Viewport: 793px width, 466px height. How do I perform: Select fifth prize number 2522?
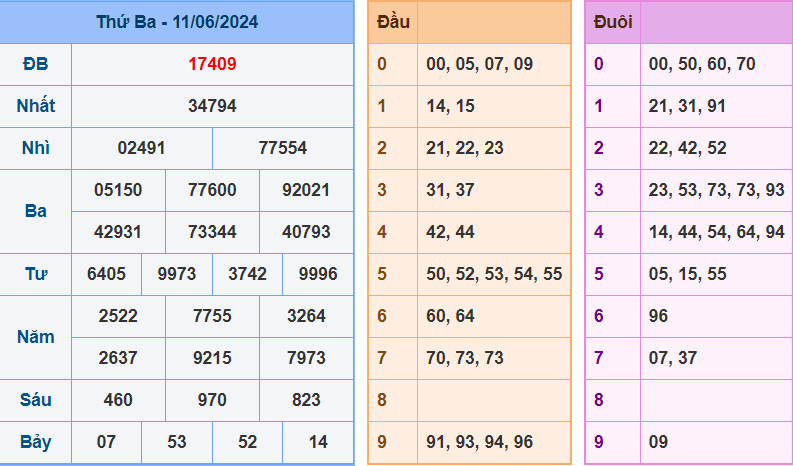[118, 316]
